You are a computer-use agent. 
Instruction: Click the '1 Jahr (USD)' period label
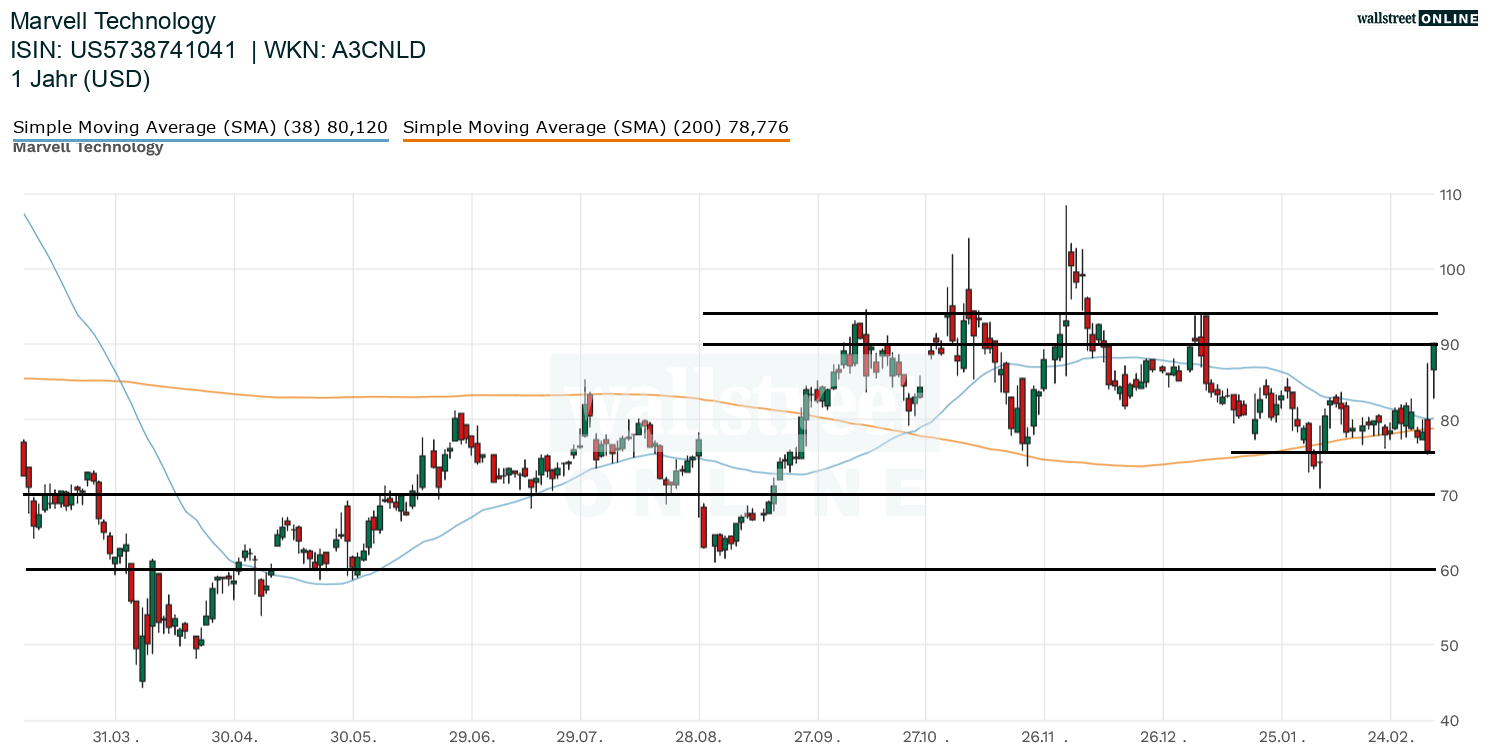(80, 80)
